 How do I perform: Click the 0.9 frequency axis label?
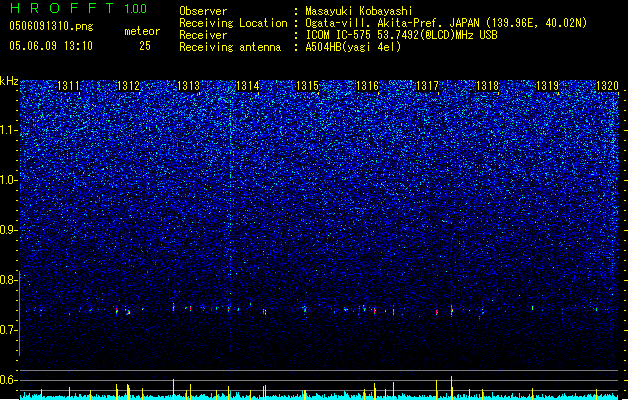pos(9,230)
